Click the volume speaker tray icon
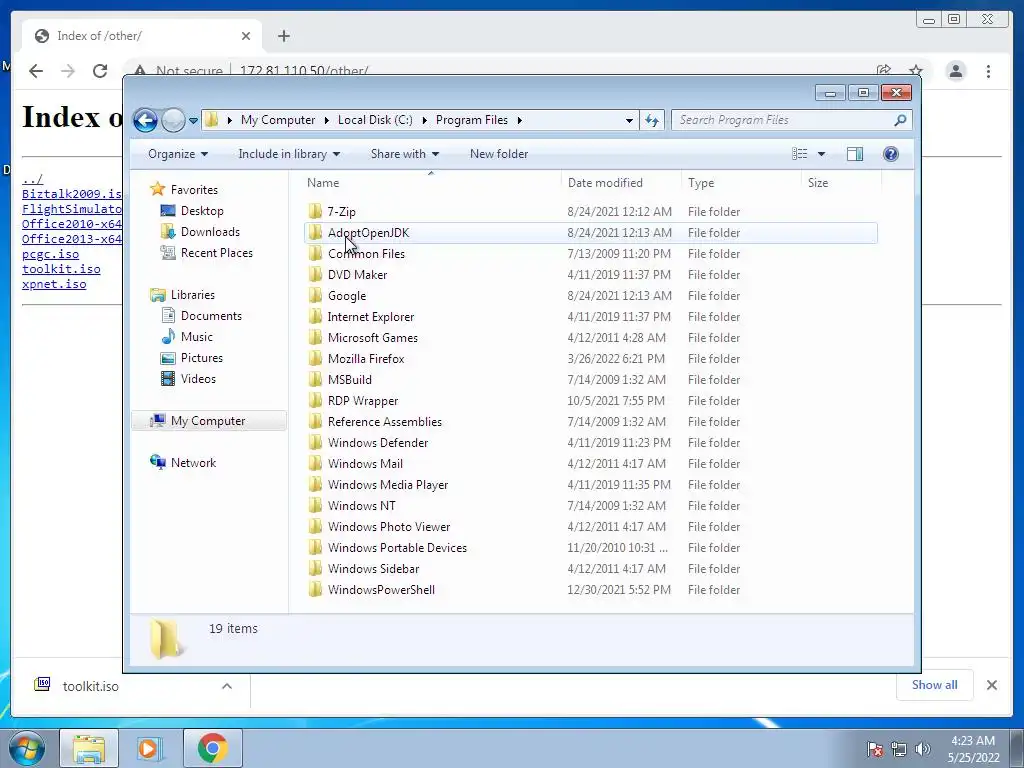This screenshot has height=768, width=1024. tap(922, 749)
